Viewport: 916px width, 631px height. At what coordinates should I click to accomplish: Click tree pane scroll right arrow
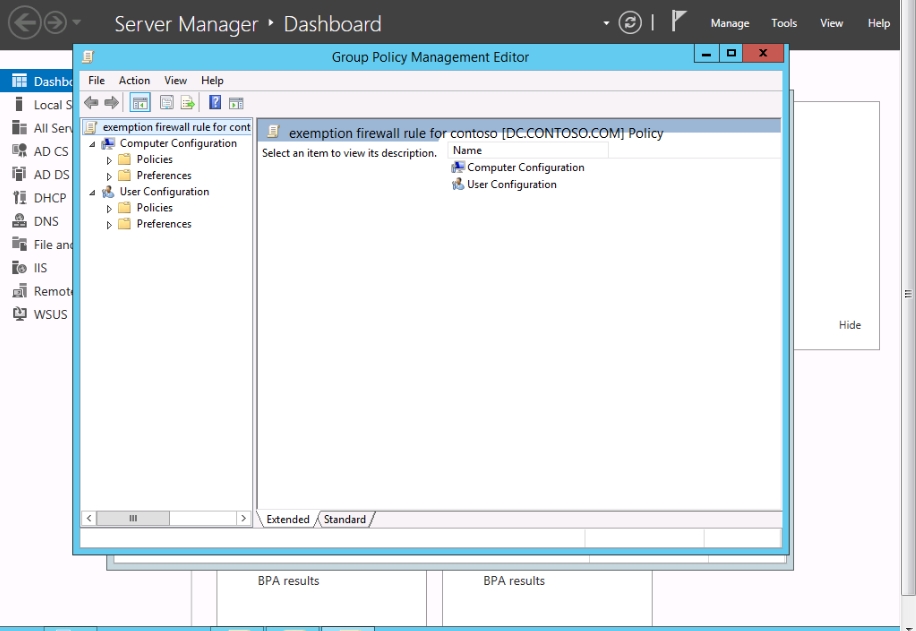point(244,518)
